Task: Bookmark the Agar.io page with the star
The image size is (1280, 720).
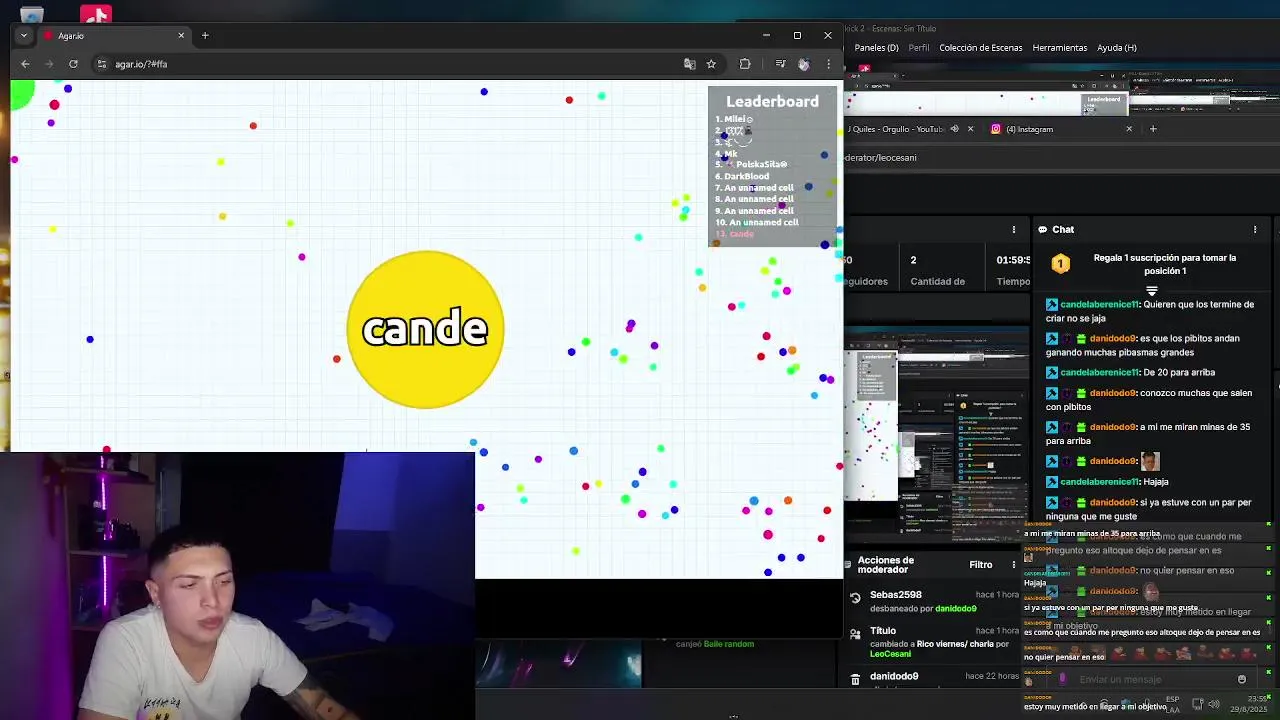Action: click(711, 64)
